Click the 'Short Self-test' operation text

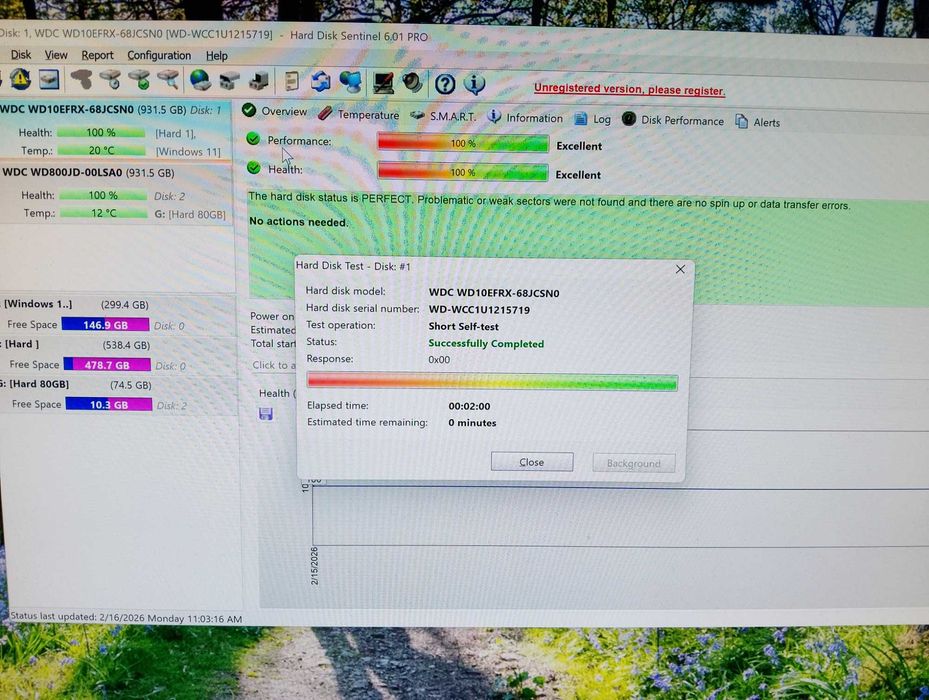tap(463, 326)
